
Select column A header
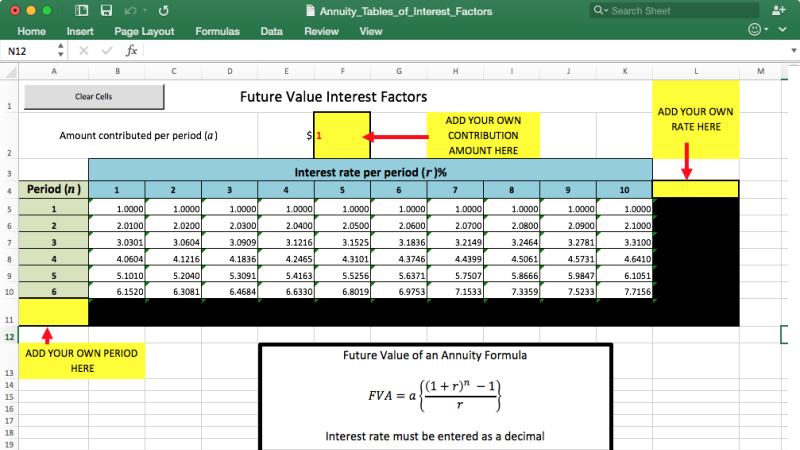point(54,71)
